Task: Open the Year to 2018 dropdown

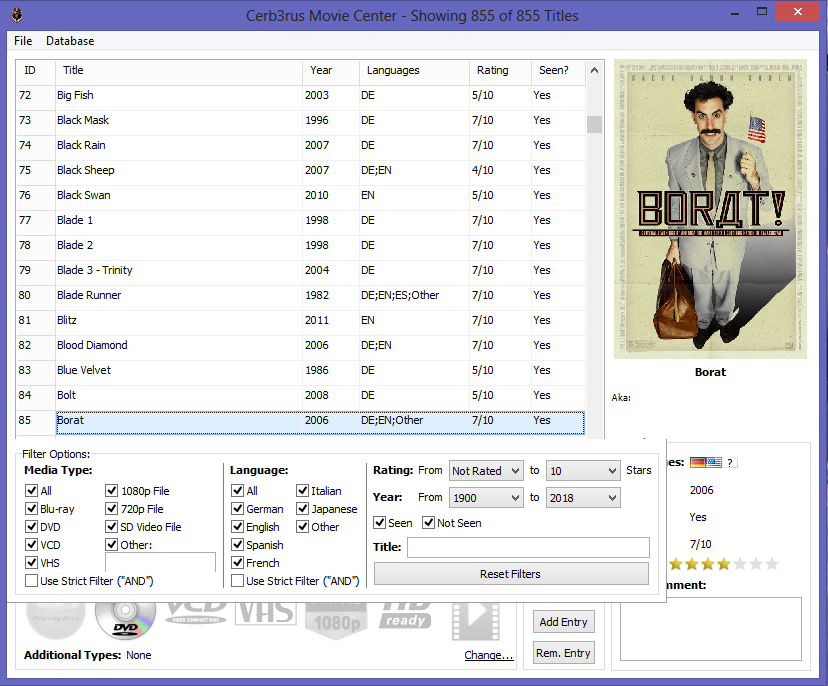Action: tap(582, 498)
